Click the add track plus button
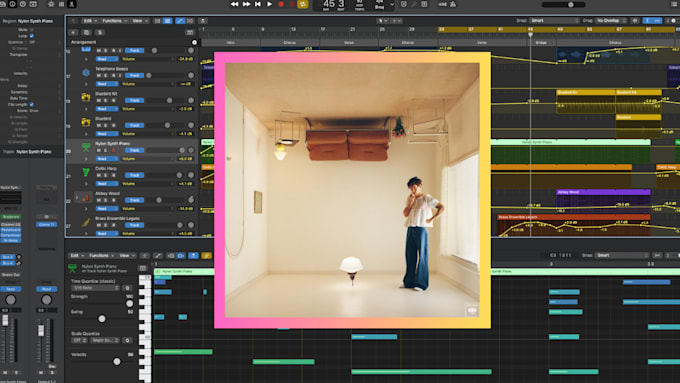 [x=73, y=33]
